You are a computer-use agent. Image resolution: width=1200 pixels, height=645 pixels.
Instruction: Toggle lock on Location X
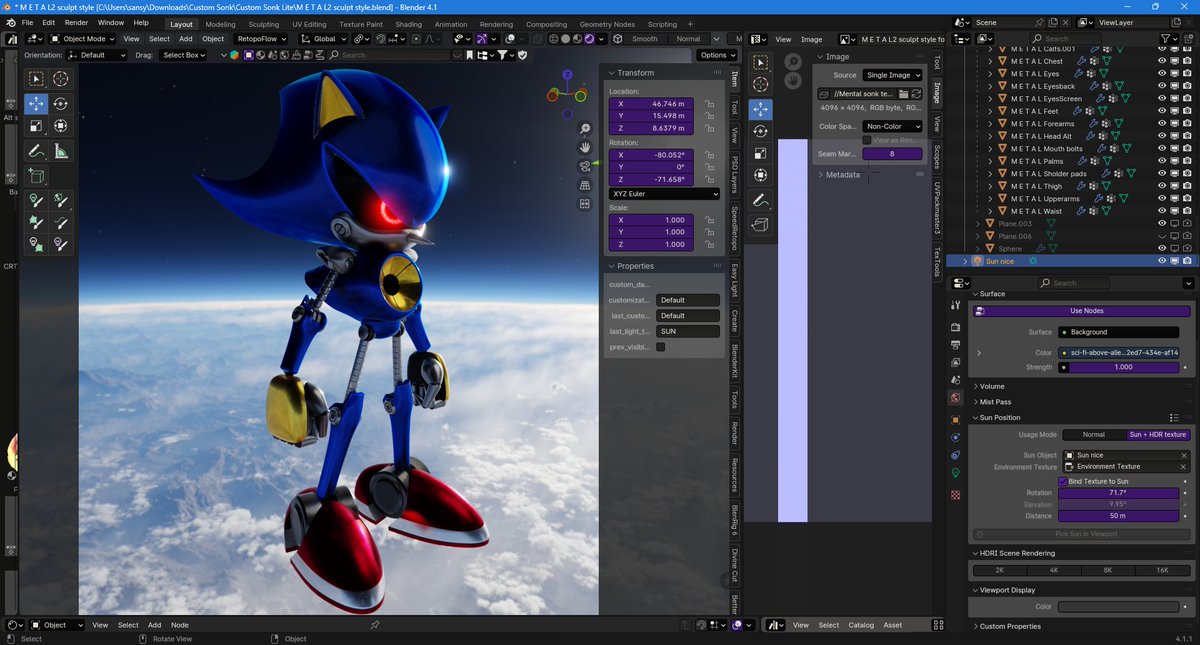click(709, 104)
